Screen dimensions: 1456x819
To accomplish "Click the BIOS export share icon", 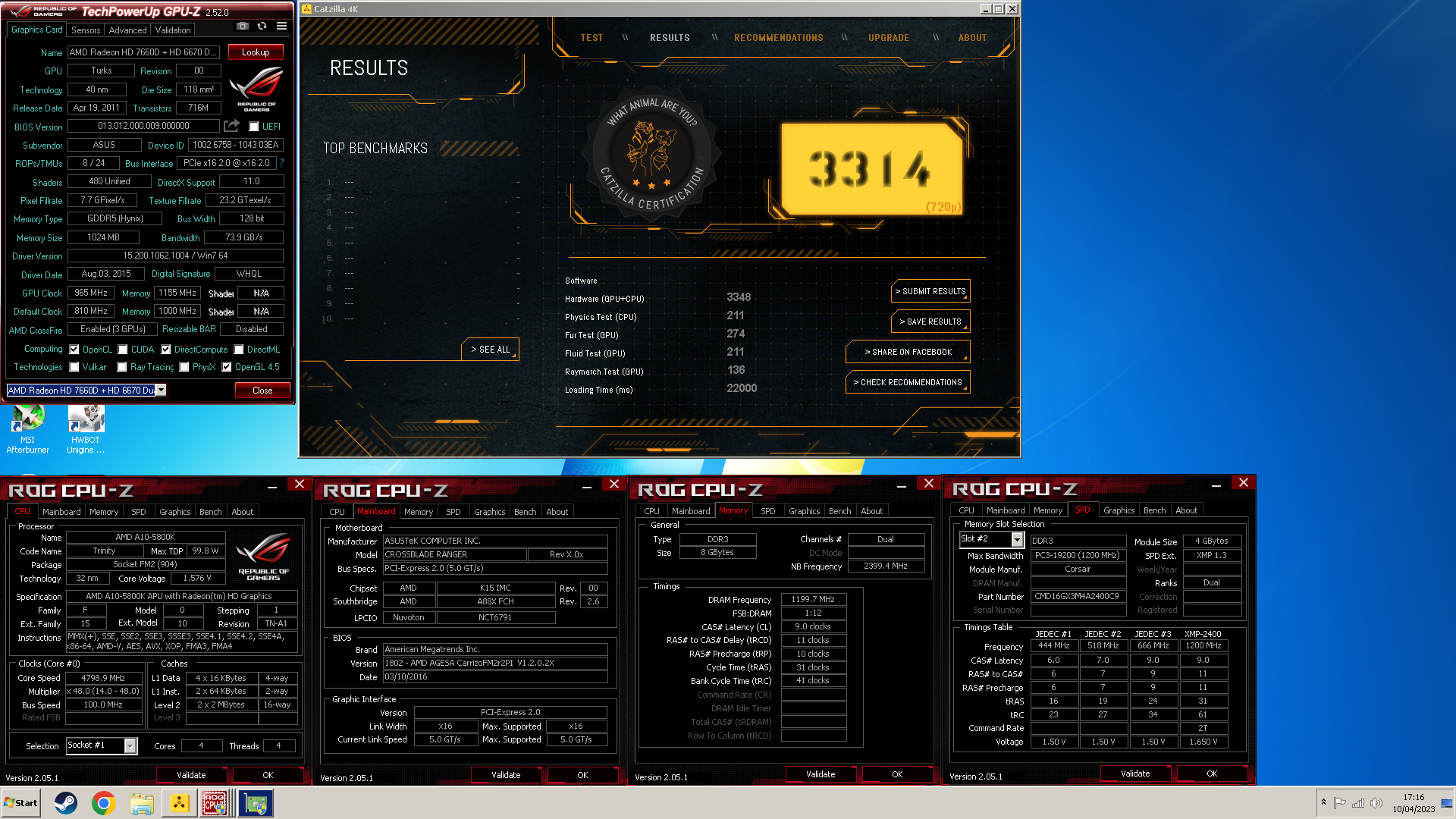I will [x=232, y=126].
